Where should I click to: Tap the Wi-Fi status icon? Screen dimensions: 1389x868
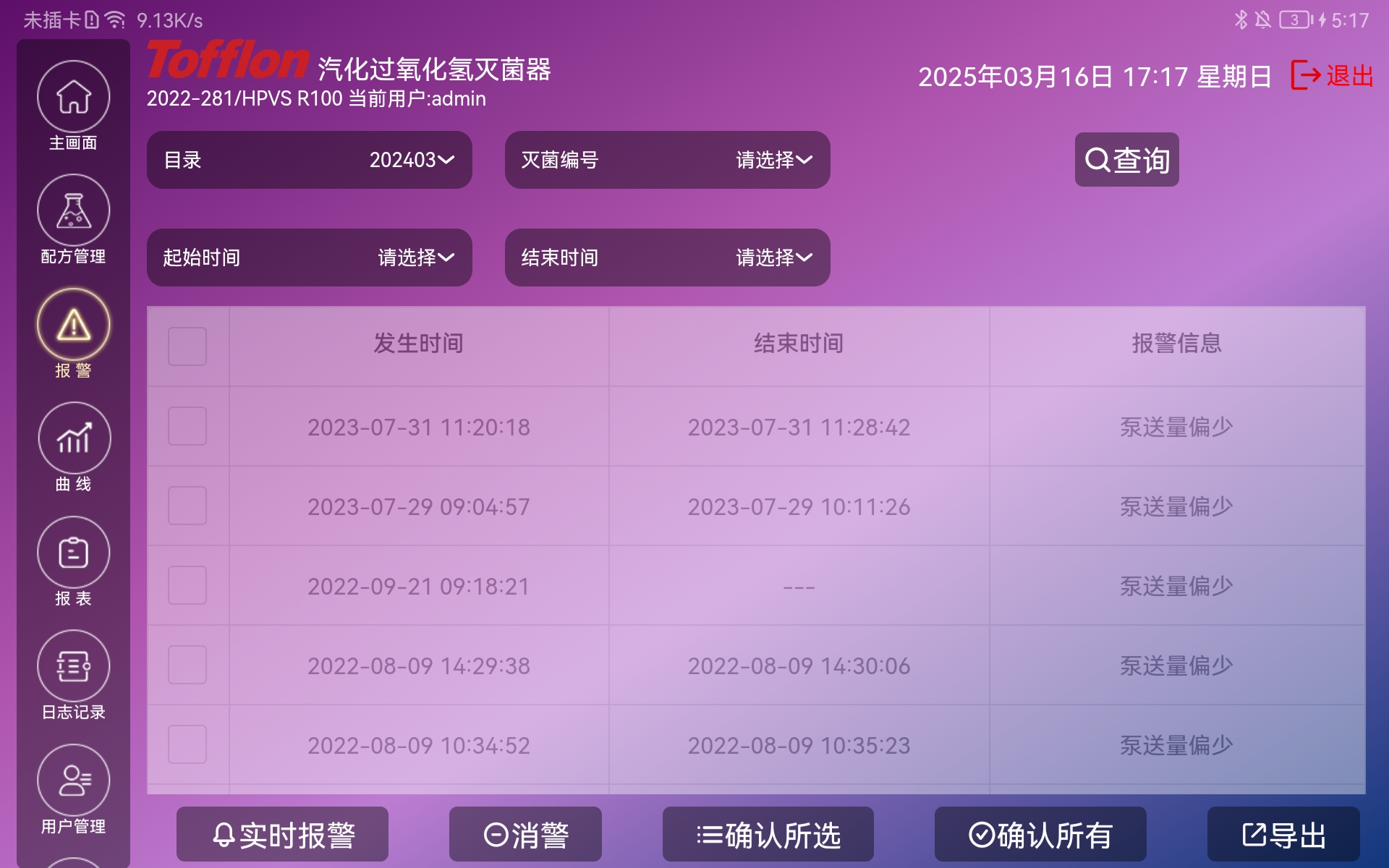click(x=114, y=20)
